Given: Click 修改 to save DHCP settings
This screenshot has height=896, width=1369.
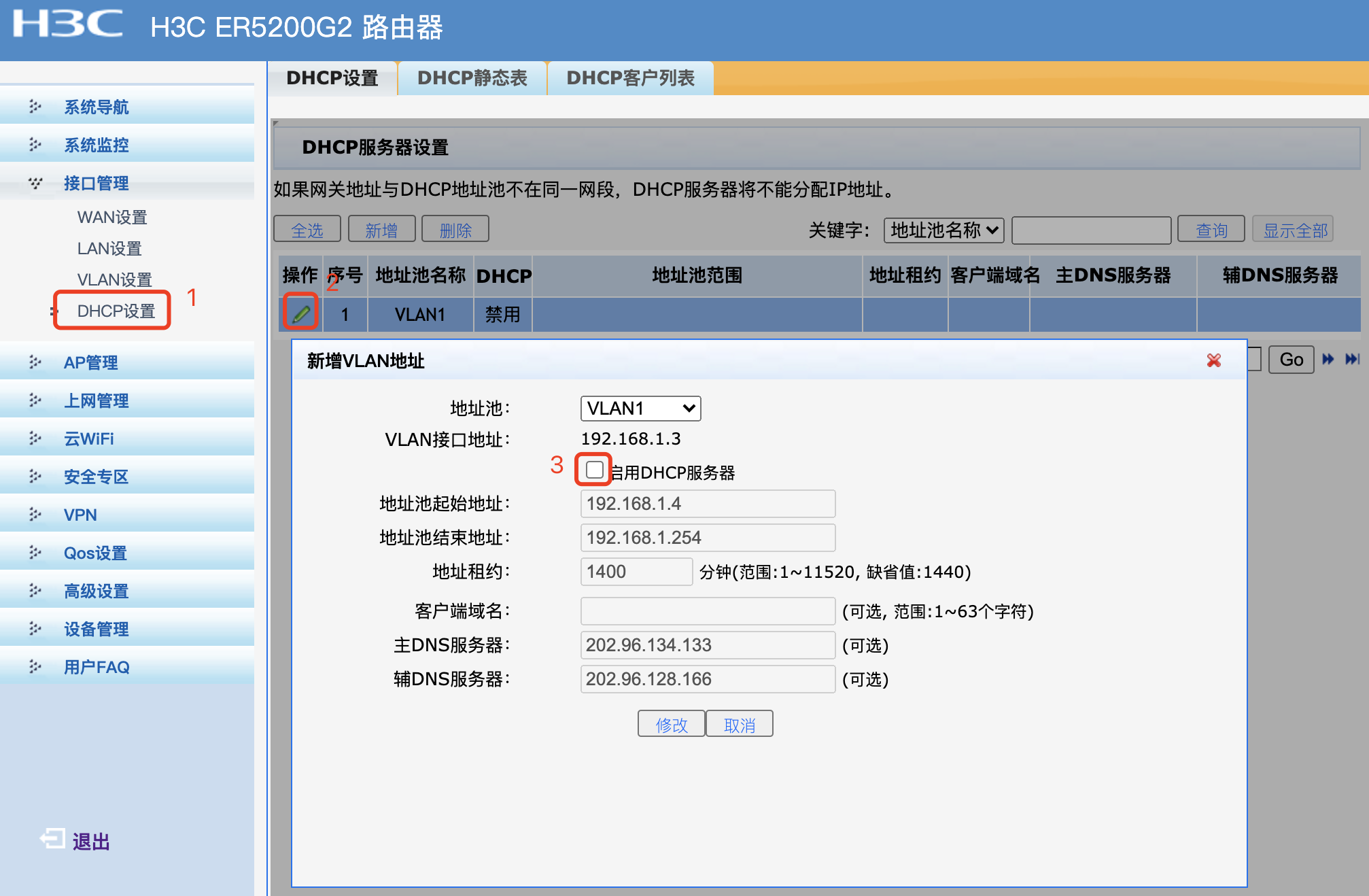Looking at the screenshot, I should pyautogui.click(x=670, y=723).
